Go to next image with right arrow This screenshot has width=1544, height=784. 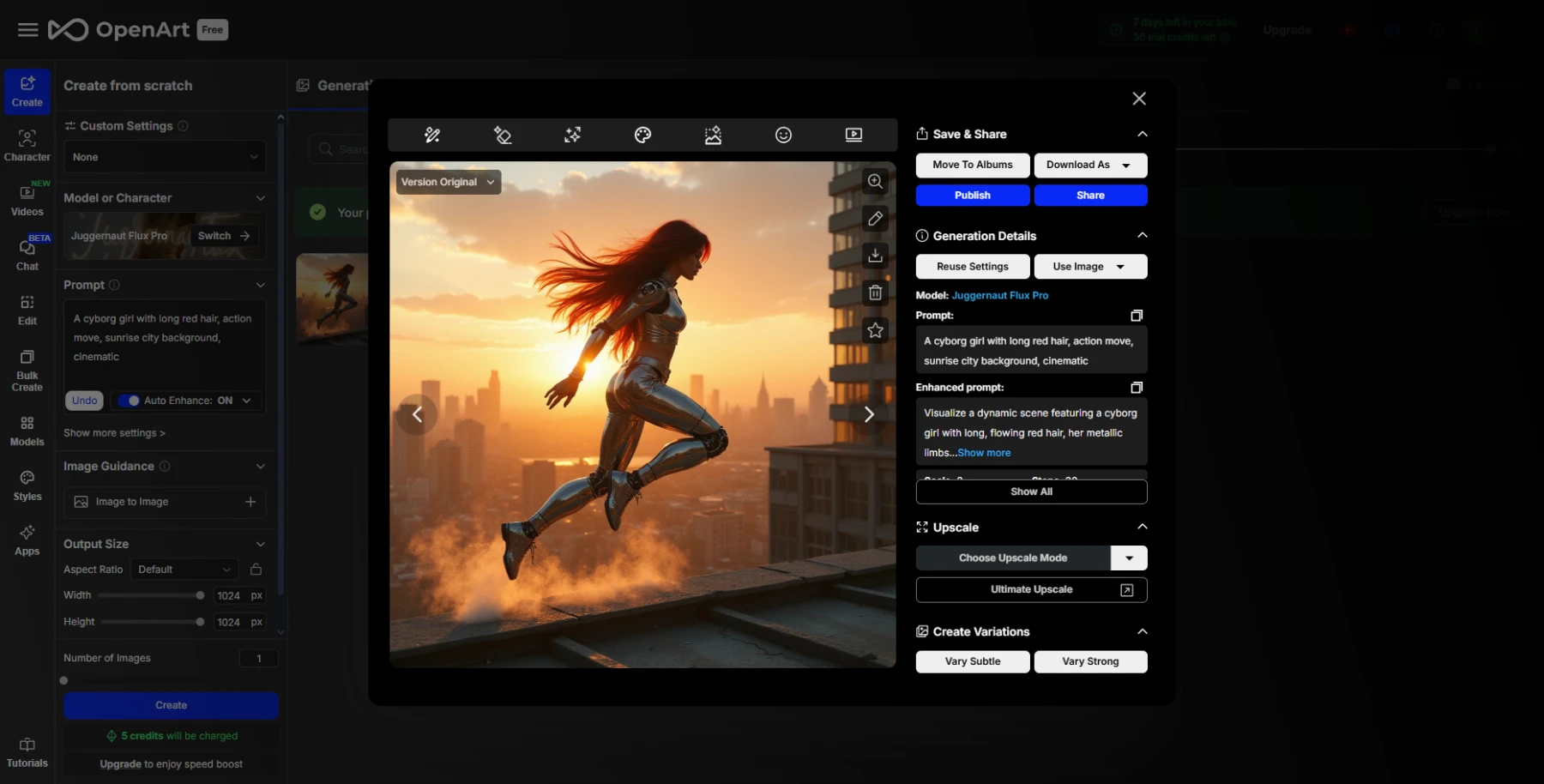tap(869, 415)
